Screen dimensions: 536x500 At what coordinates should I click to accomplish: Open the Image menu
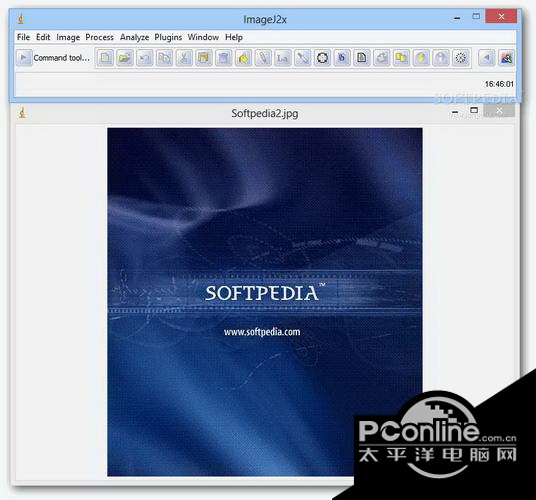[68, 37]
